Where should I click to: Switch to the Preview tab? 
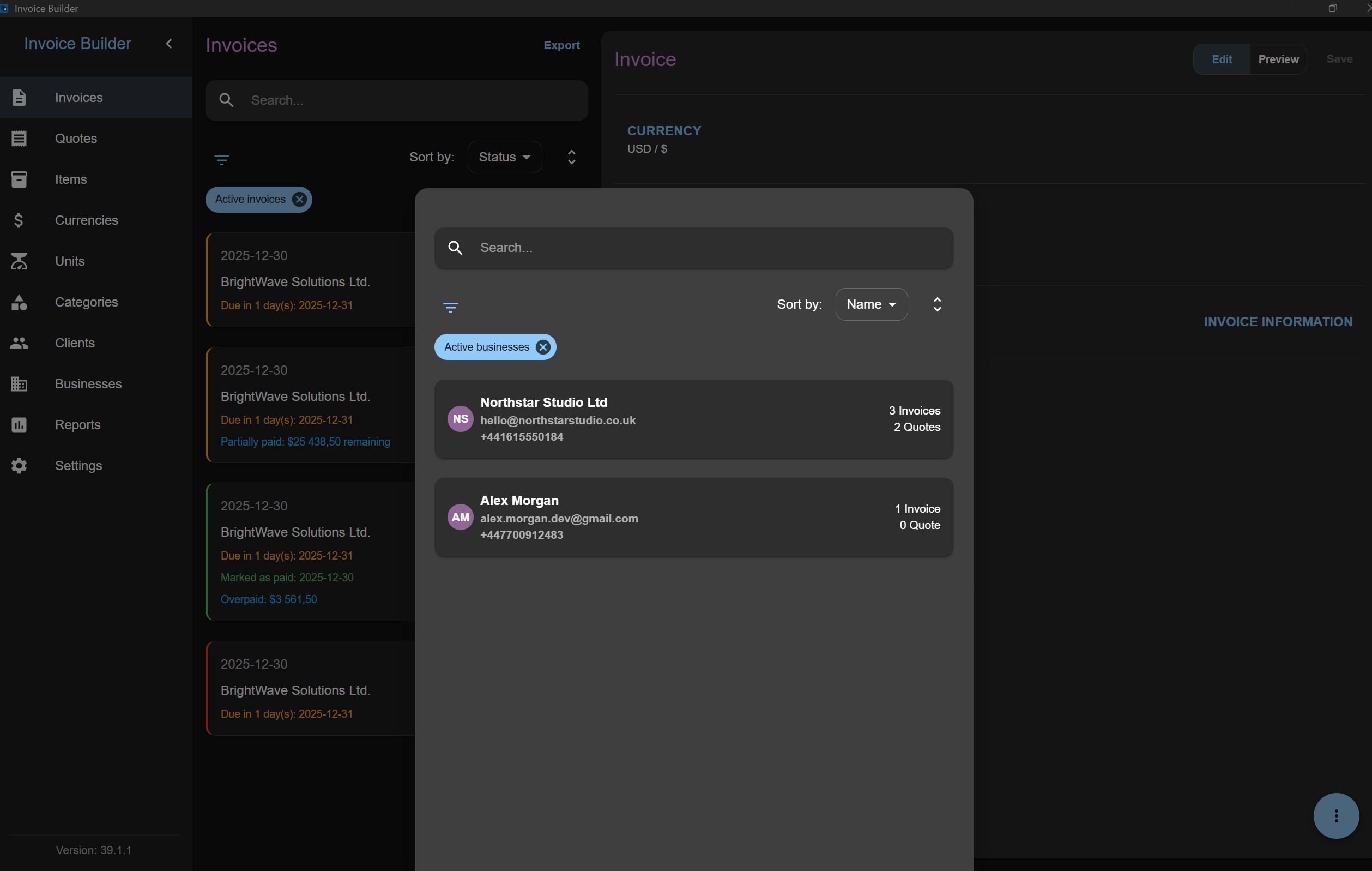pos(1278,59)
